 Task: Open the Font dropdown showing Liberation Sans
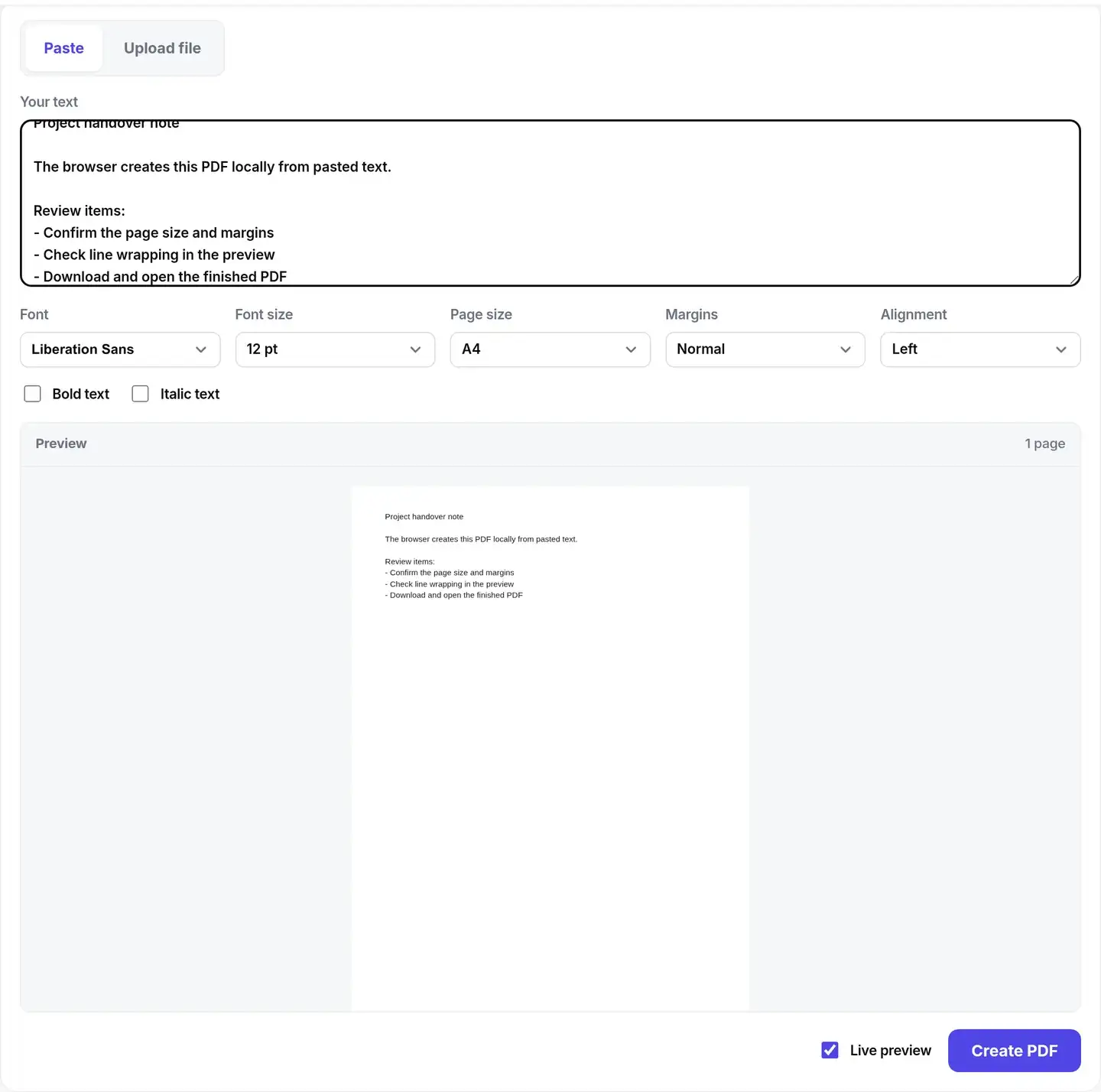120,349
